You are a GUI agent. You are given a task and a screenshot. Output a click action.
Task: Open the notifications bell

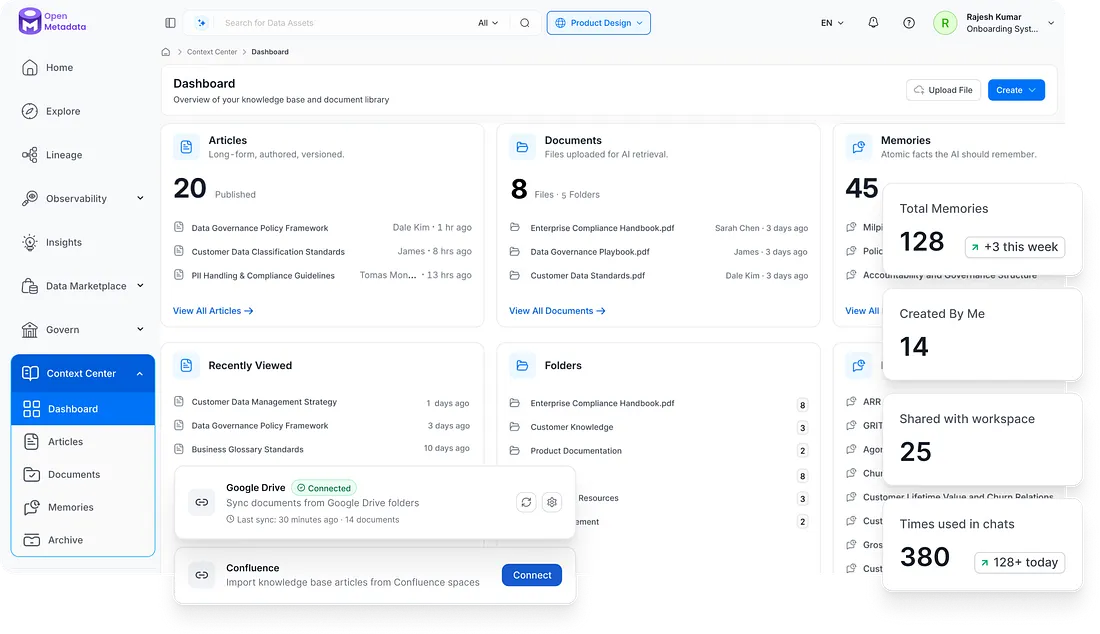(x=873, y=22)
